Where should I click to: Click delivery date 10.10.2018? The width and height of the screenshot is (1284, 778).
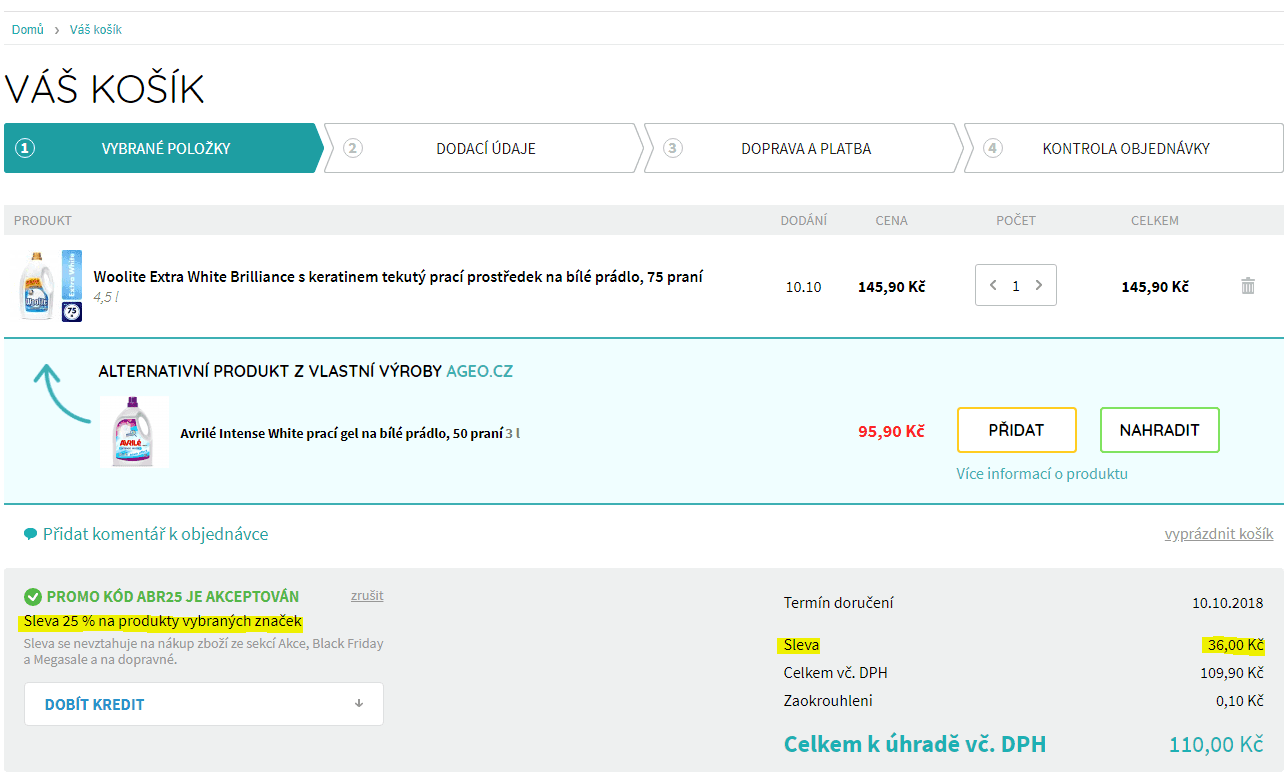pyautogui.click(x=1228, y=603)
